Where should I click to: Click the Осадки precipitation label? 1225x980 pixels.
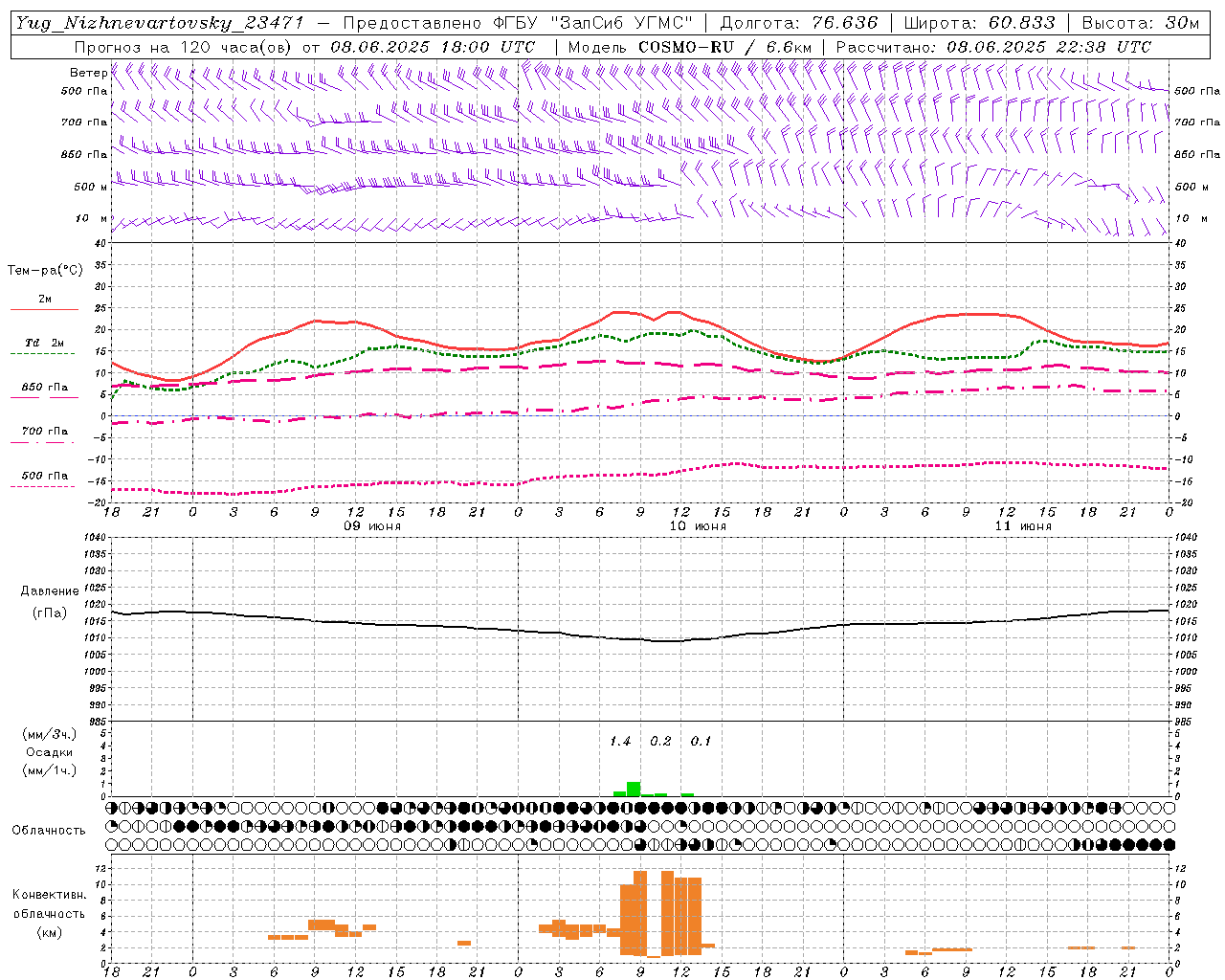coord(50,752)
